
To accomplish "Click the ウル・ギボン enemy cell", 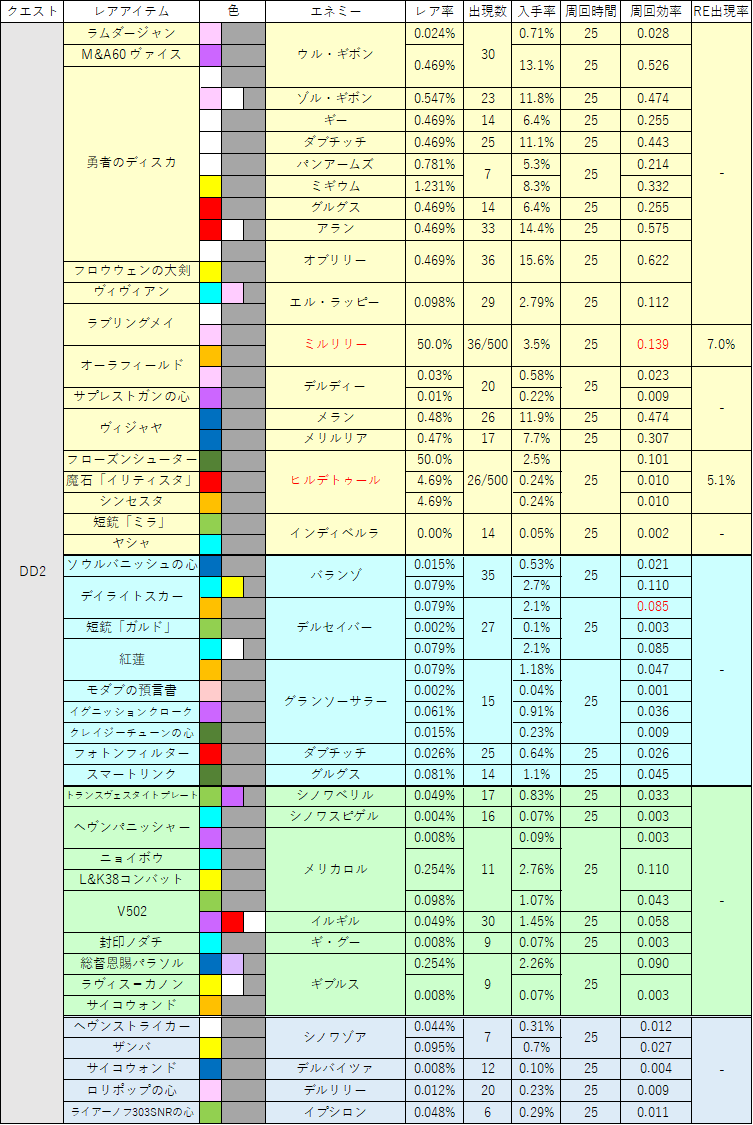I will coord(335,55).
